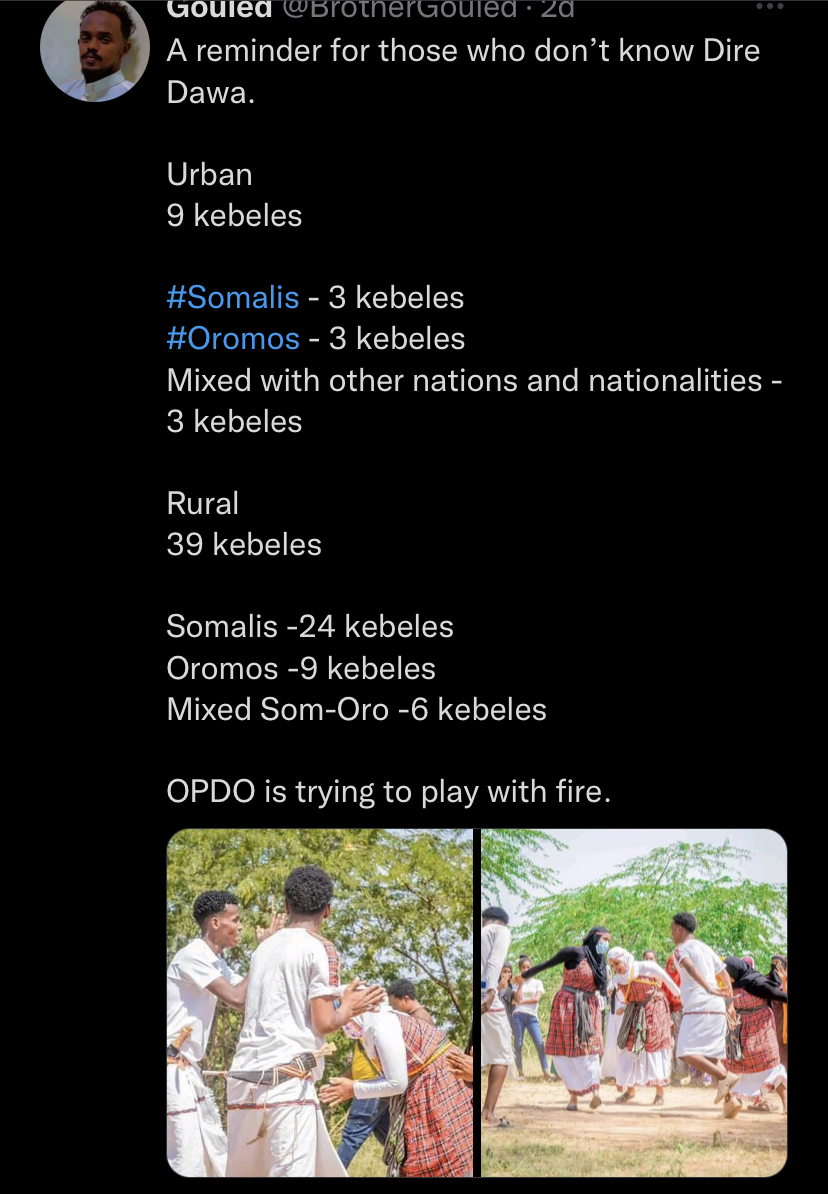Select the line 'A reminder for those who don't know Dire'
828x1194 pixels.
(463, 51)
